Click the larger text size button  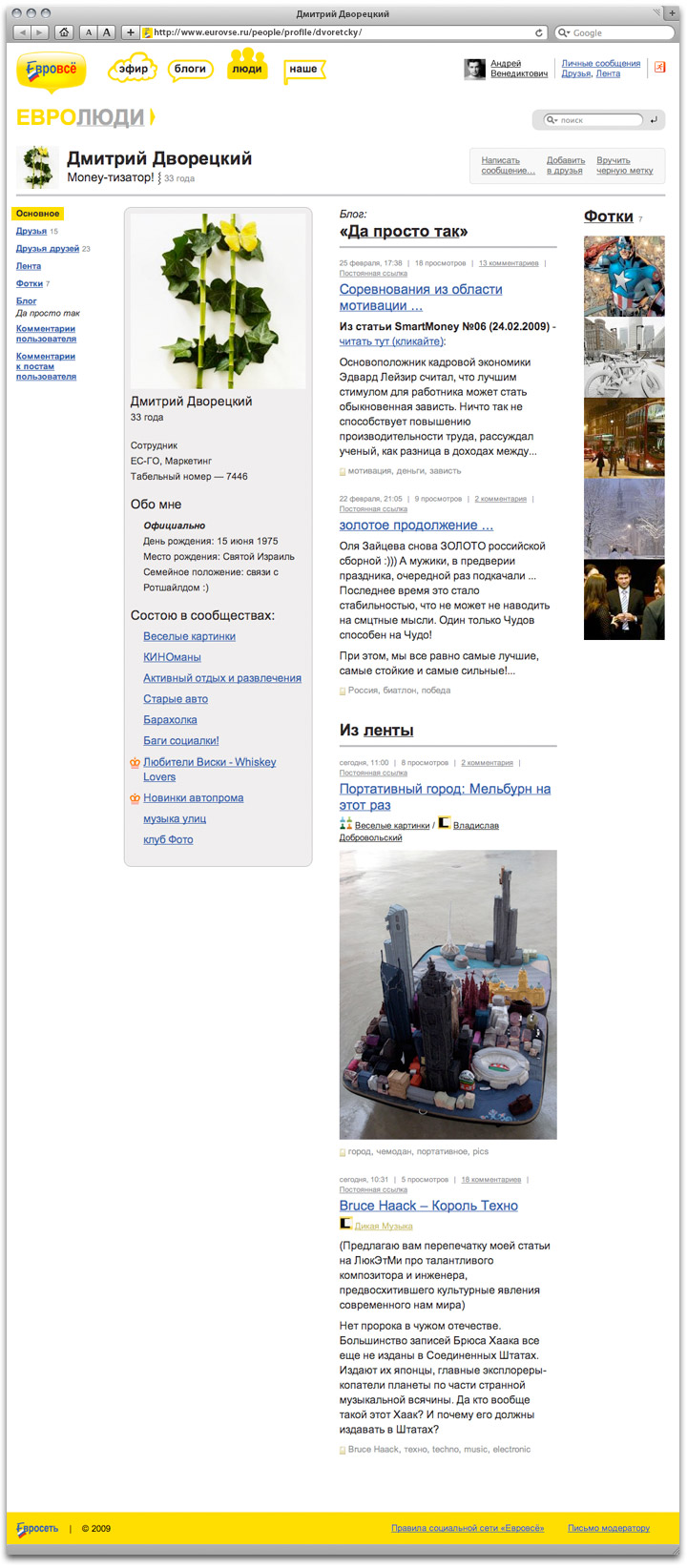click(107, 32)
